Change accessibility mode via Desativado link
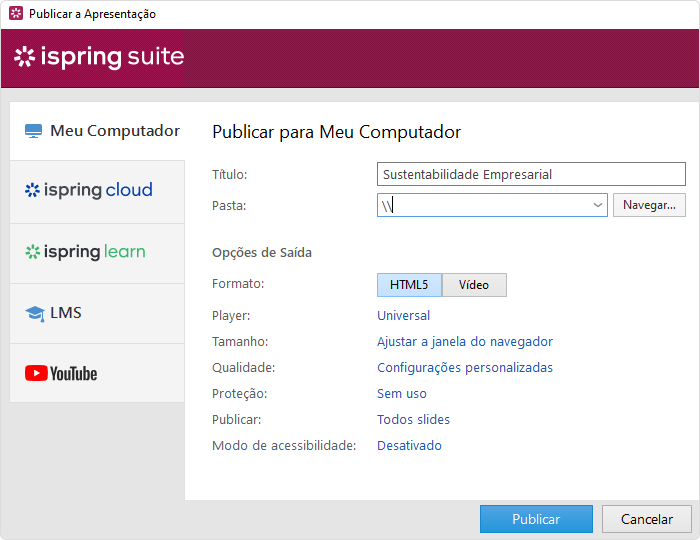The image size is (700, 540). click(x=409, y=445)
